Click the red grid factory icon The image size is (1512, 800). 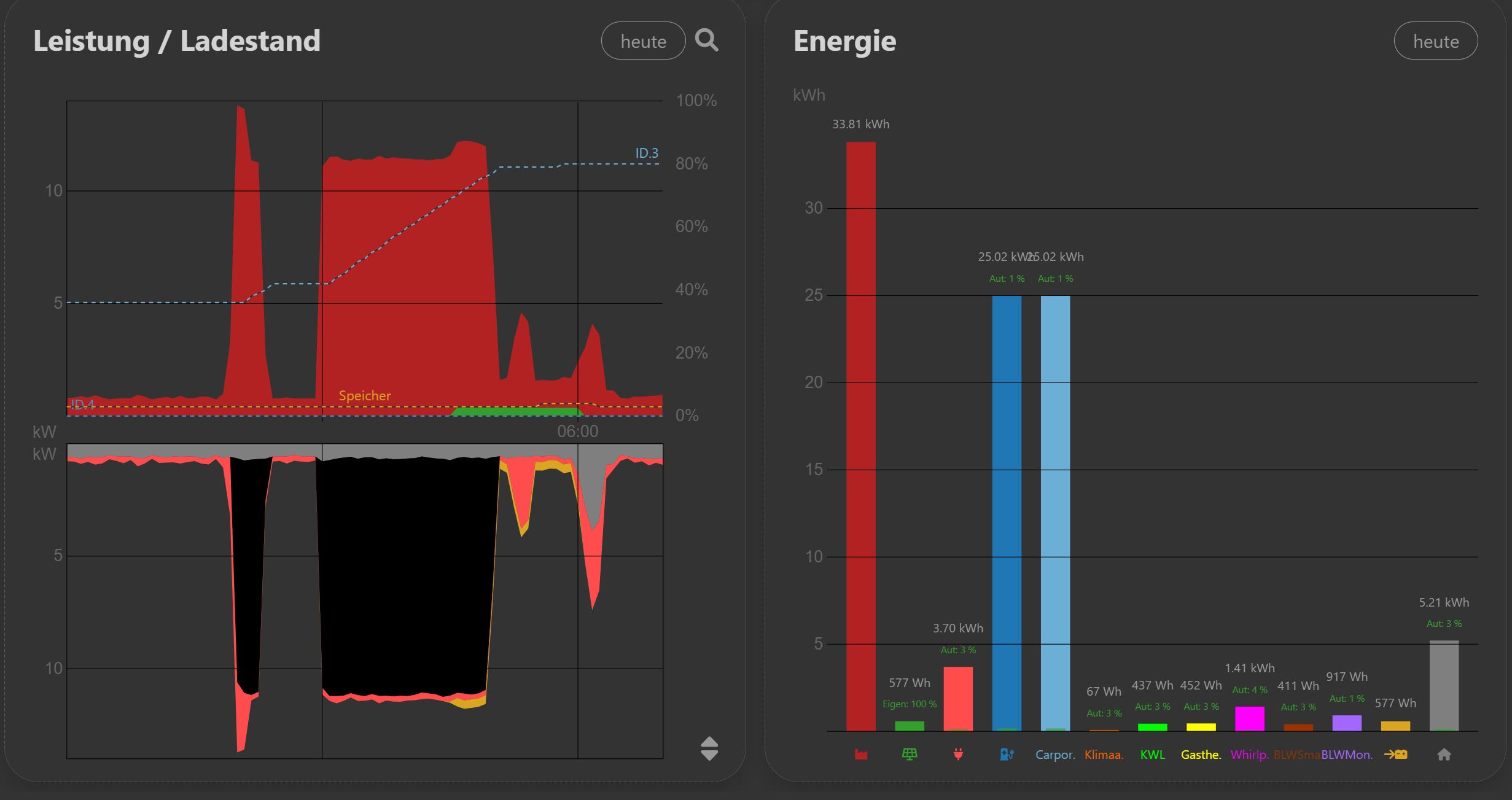[861, 755]
